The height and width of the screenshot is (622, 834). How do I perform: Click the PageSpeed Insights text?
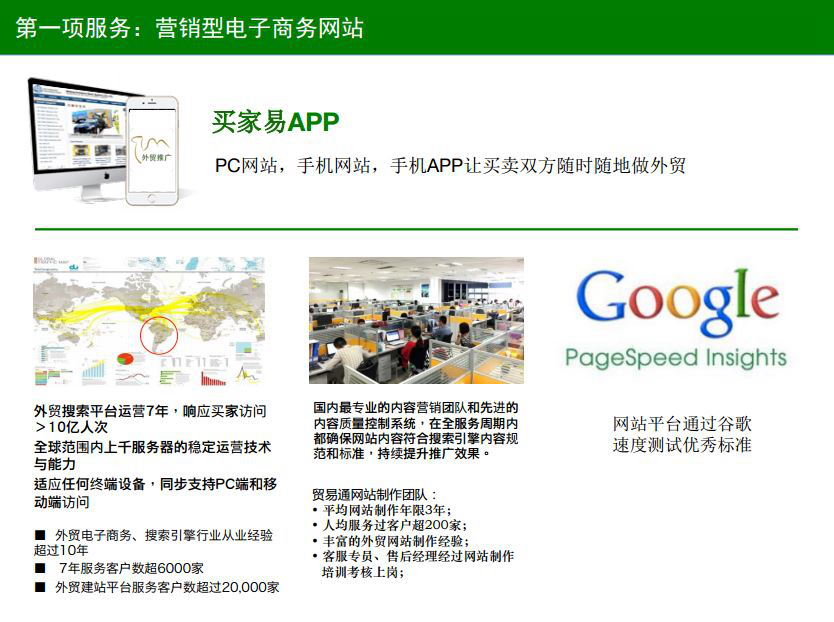pos(675,358)
